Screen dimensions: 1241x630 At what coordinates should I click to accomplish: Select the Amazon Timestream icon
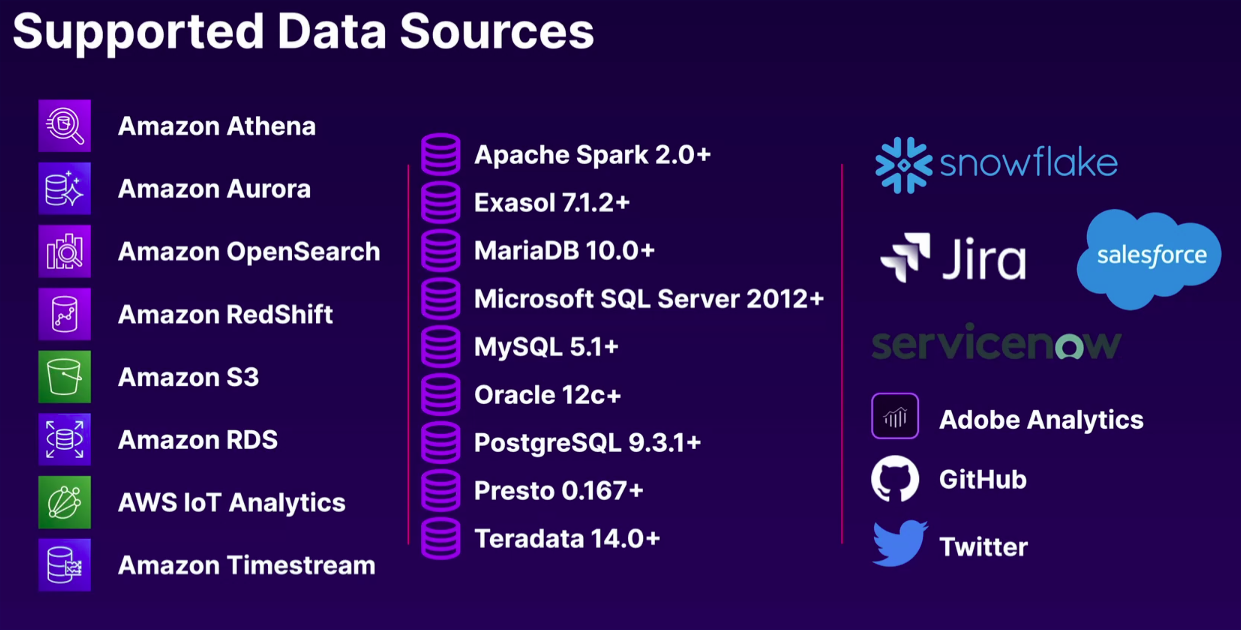[x=65, y=565]
